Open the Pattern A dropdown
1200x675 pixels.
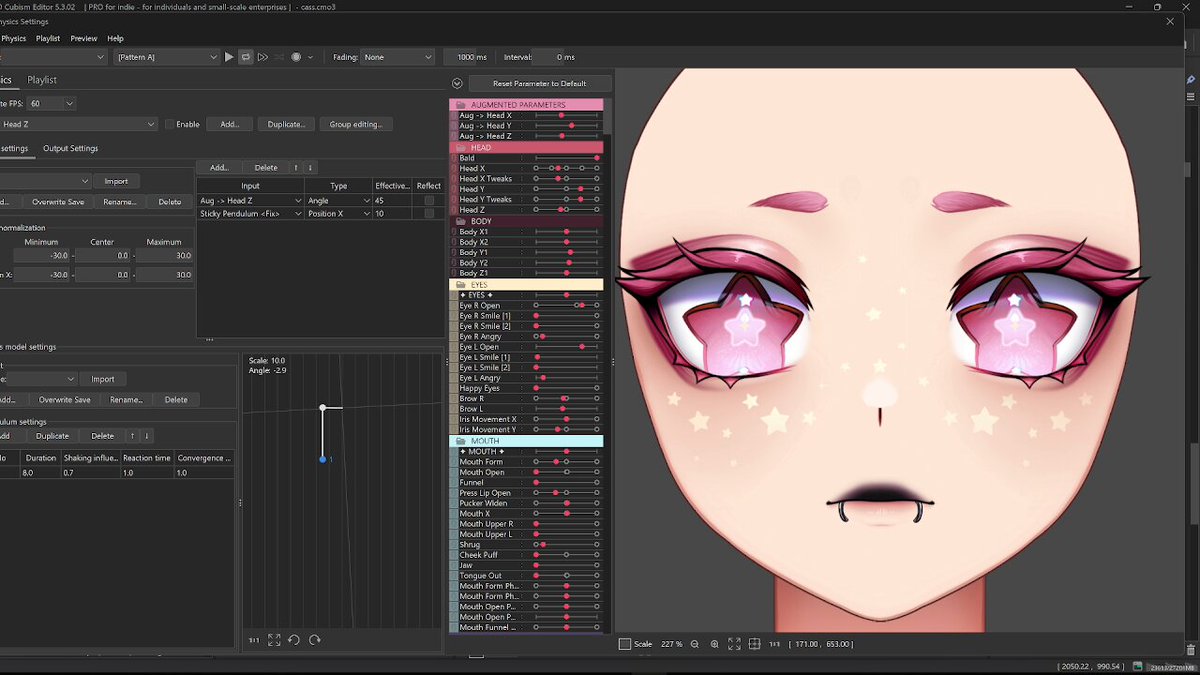tap(166, 57)
